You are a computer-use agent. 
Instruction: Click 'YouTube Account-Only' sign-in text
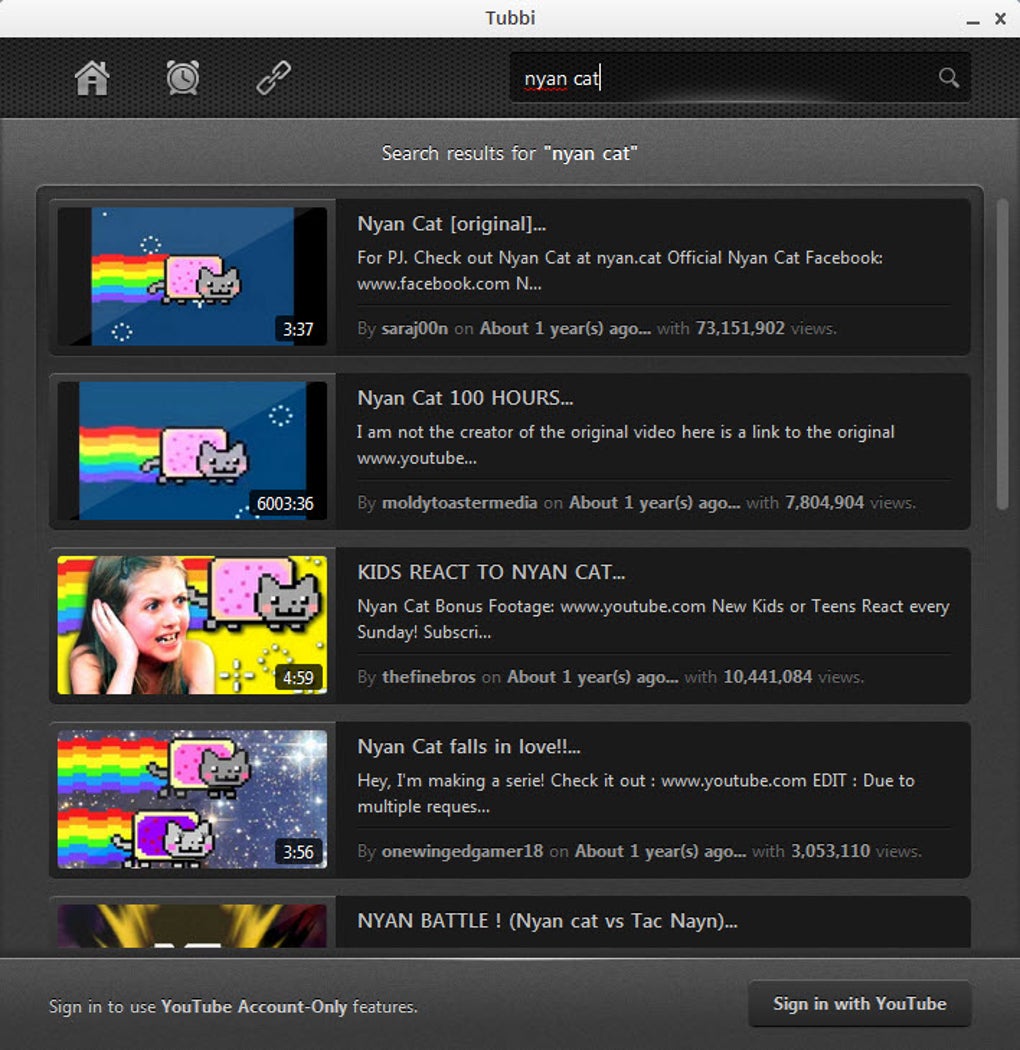click(254, 1006)
